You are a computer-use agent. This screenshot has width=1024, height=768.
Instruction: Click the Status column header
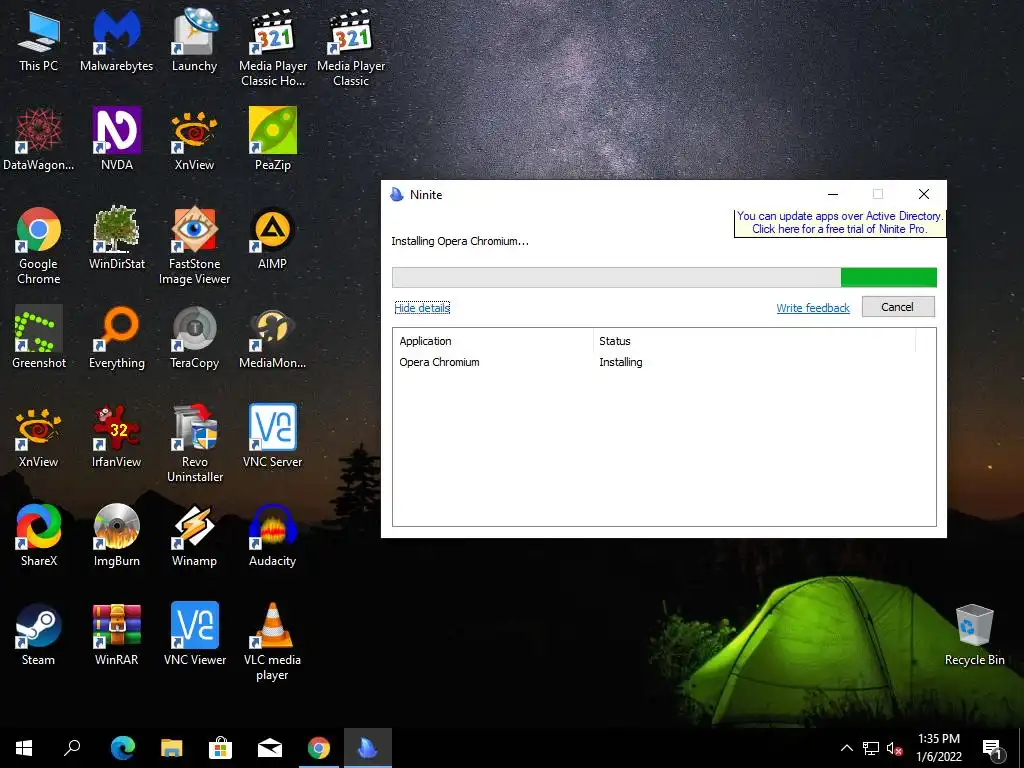pos(754,341)
